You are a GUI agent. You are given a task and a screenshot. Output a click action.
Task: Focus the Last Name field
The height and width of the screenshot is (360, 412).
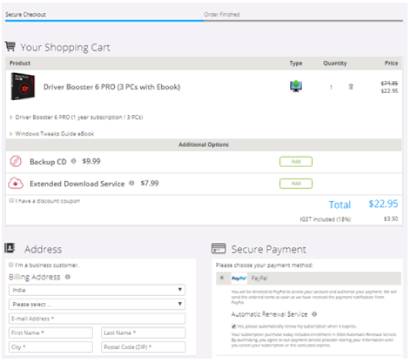coord(143,333)
